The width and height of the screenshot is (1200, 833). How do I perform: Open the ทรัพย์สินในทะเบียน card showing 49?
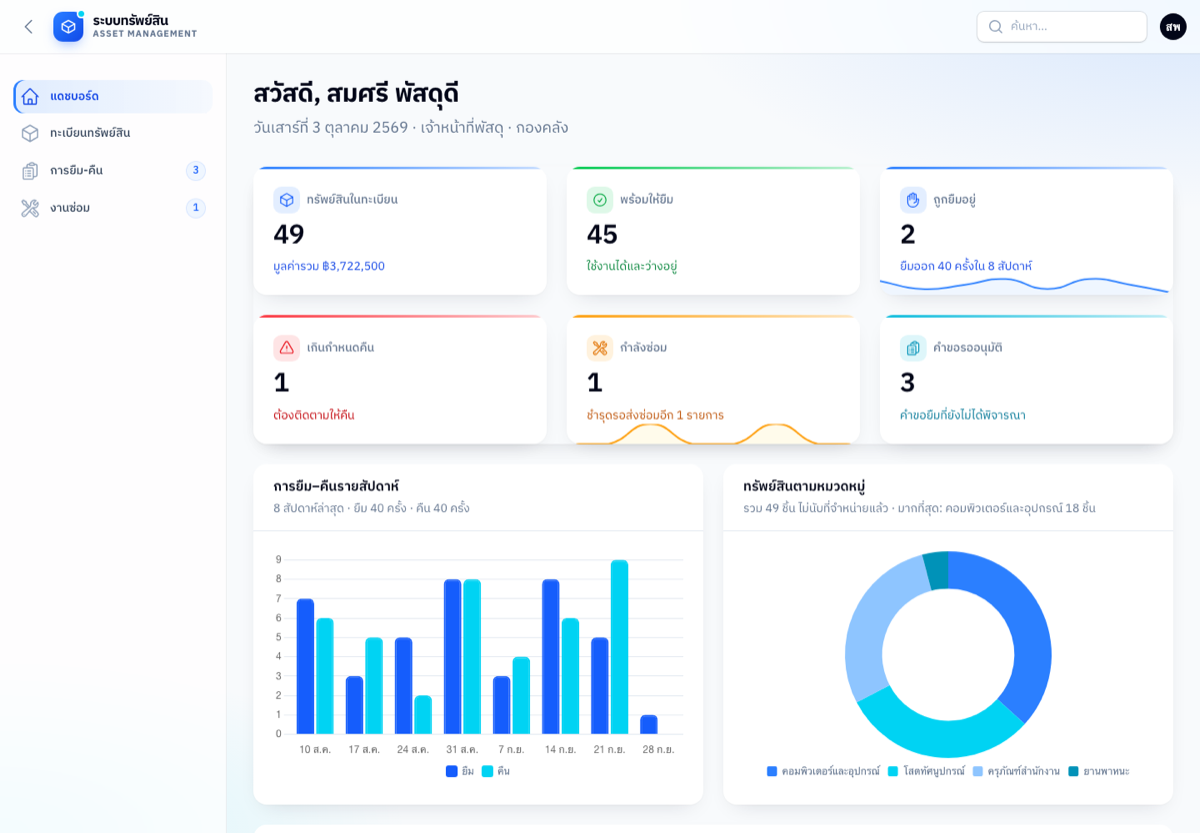[x=400, y=231]
